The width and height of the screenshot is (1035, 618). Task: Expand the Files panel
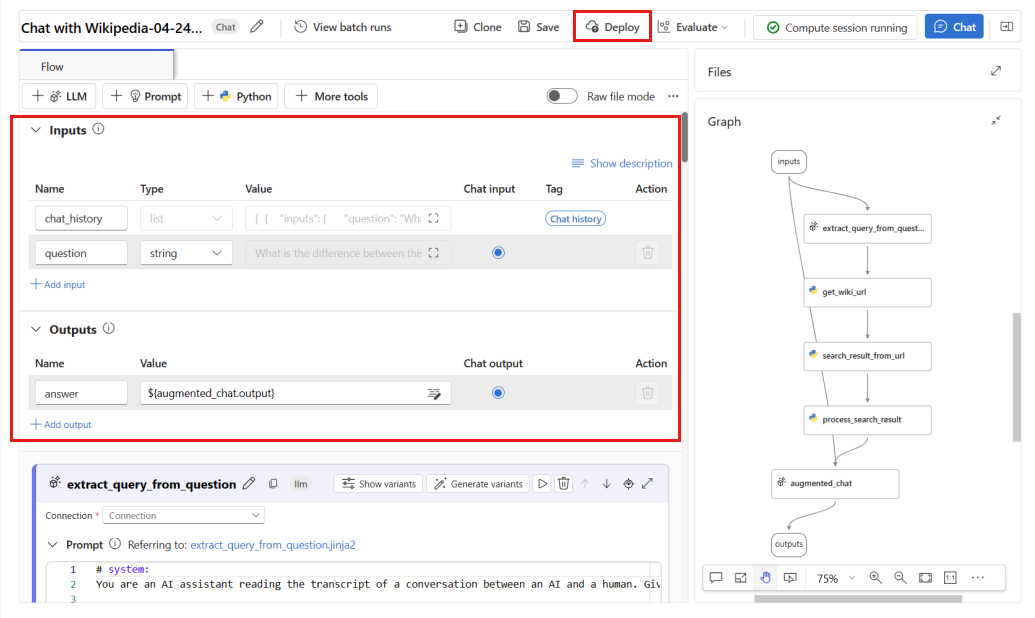tap(995, 71)
